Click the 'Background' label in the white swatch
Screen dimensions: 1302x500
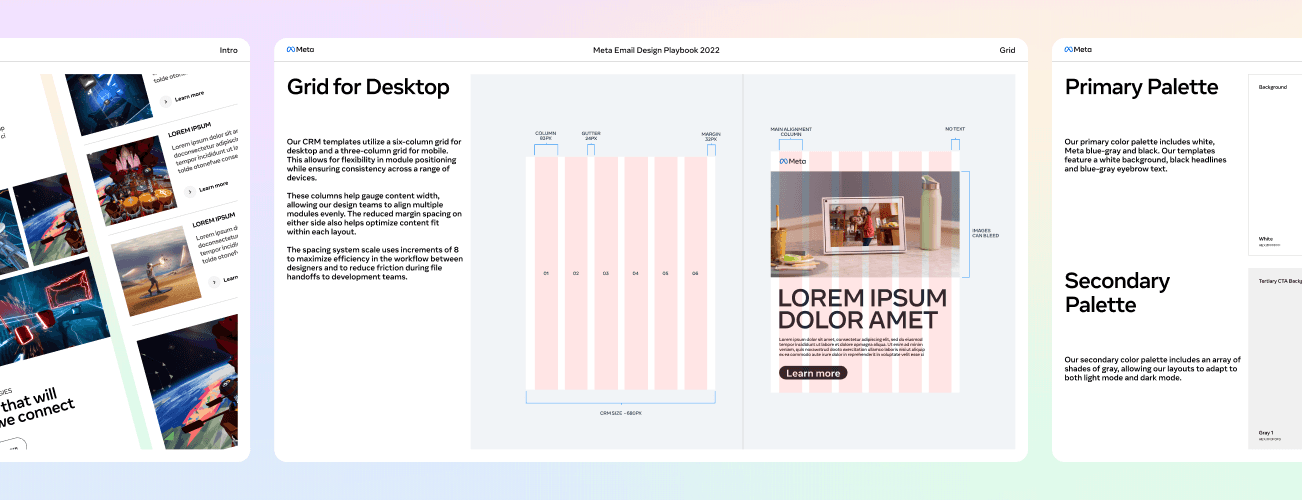tap(1272, 87)
